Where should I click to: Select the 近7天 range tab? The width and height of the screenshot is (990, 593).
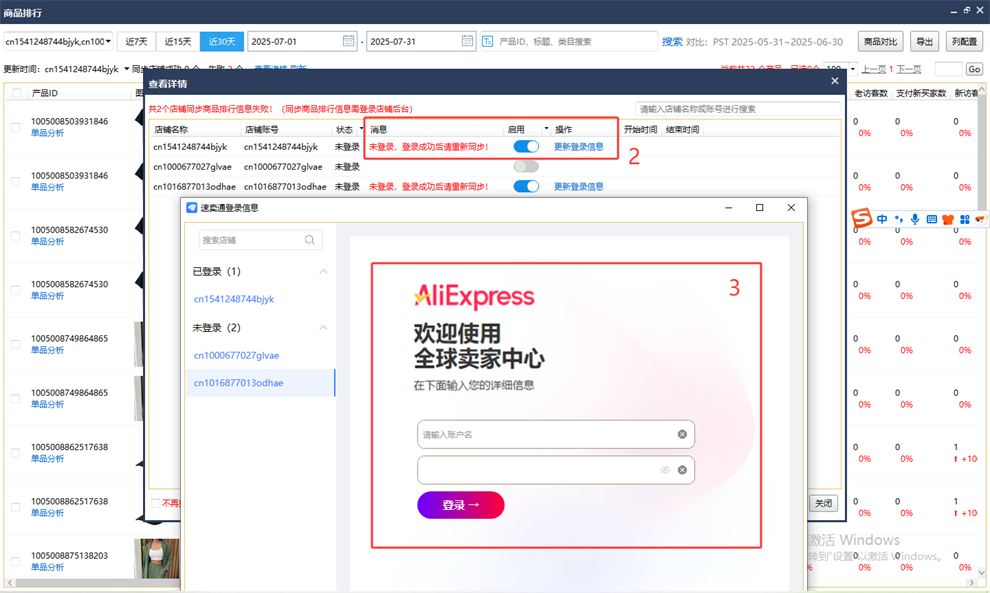(x=136, y=42)
